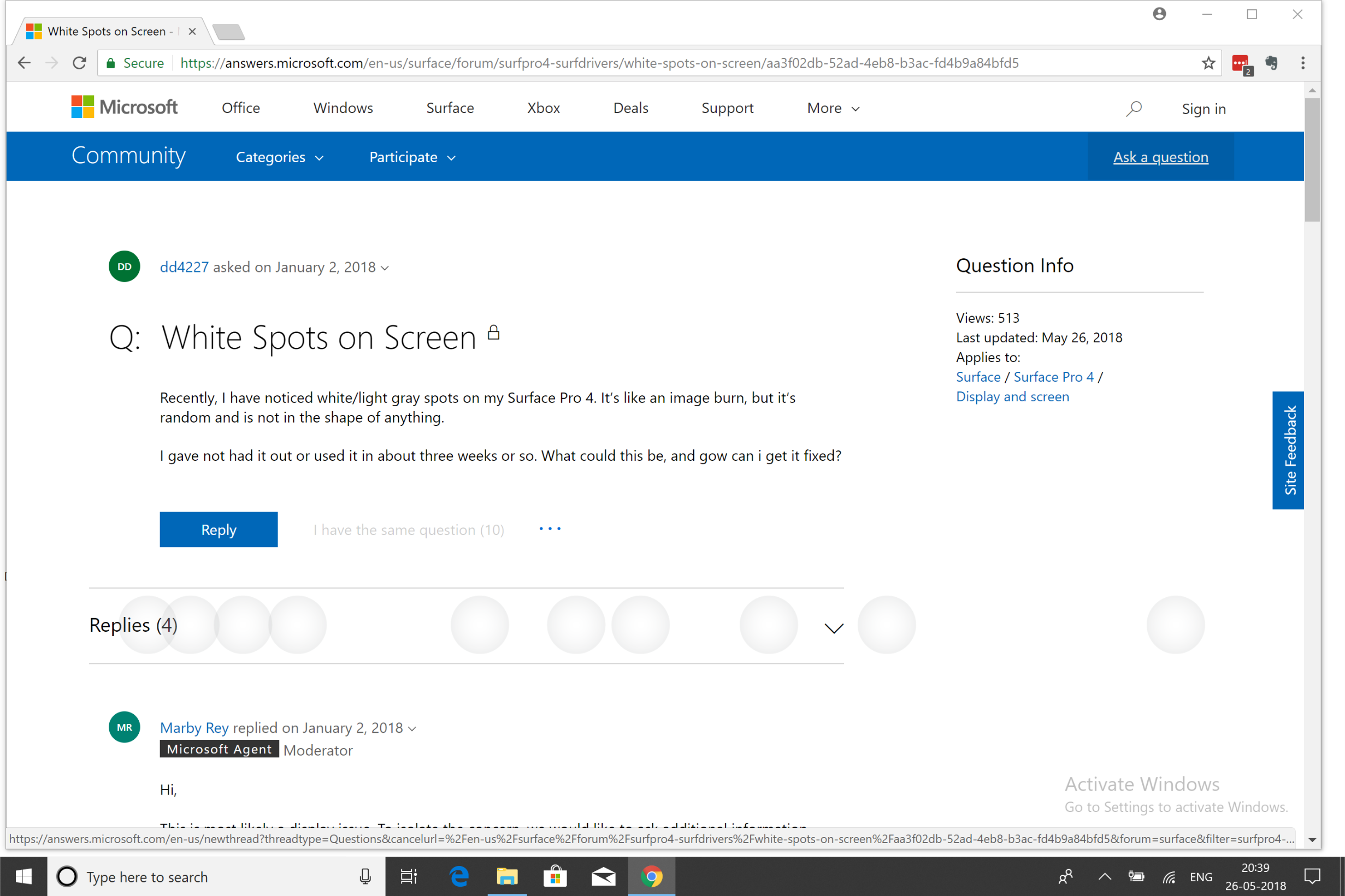Click the Microsoft site search magnifier icon

point(1134,108)
